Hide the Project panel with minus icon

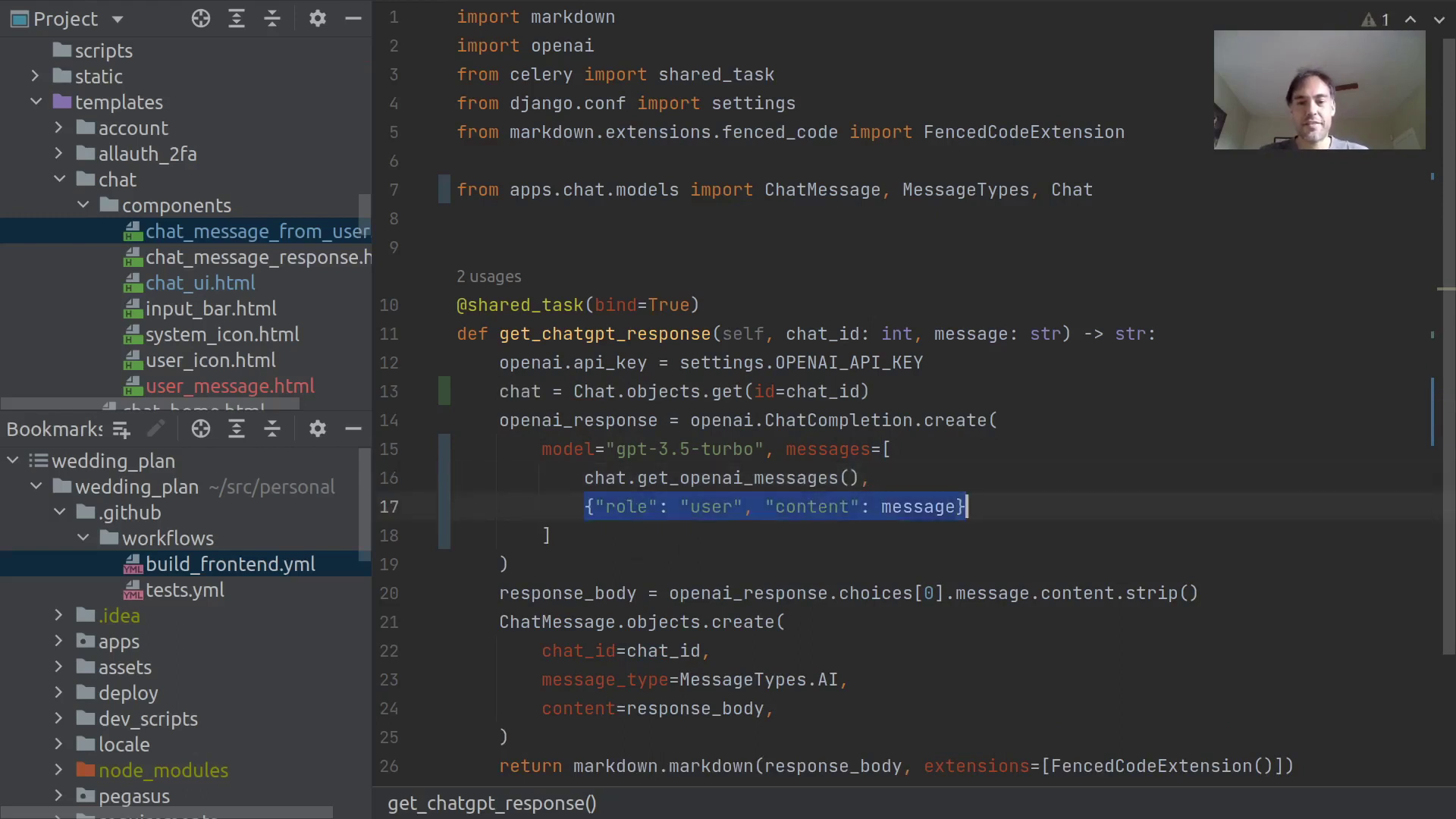coord(353,19)
